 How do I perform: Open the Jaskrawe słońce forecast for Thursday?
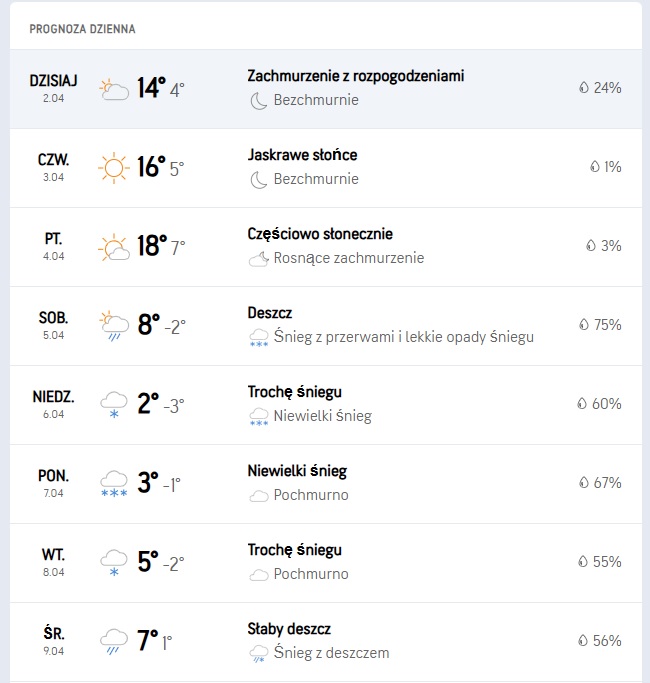pyautogui.click(x=302, y=155)
